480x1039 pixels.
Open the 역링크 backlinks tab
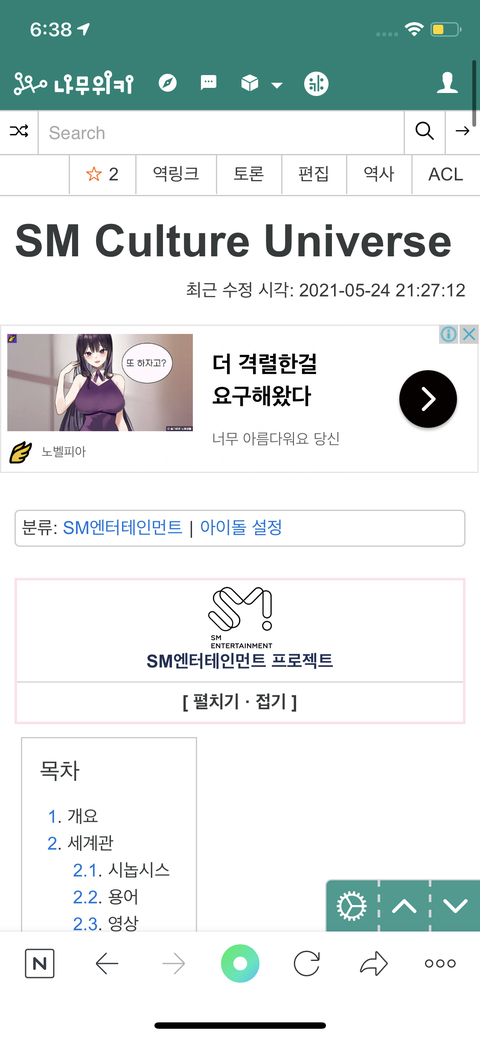click(x=176, y=175)
